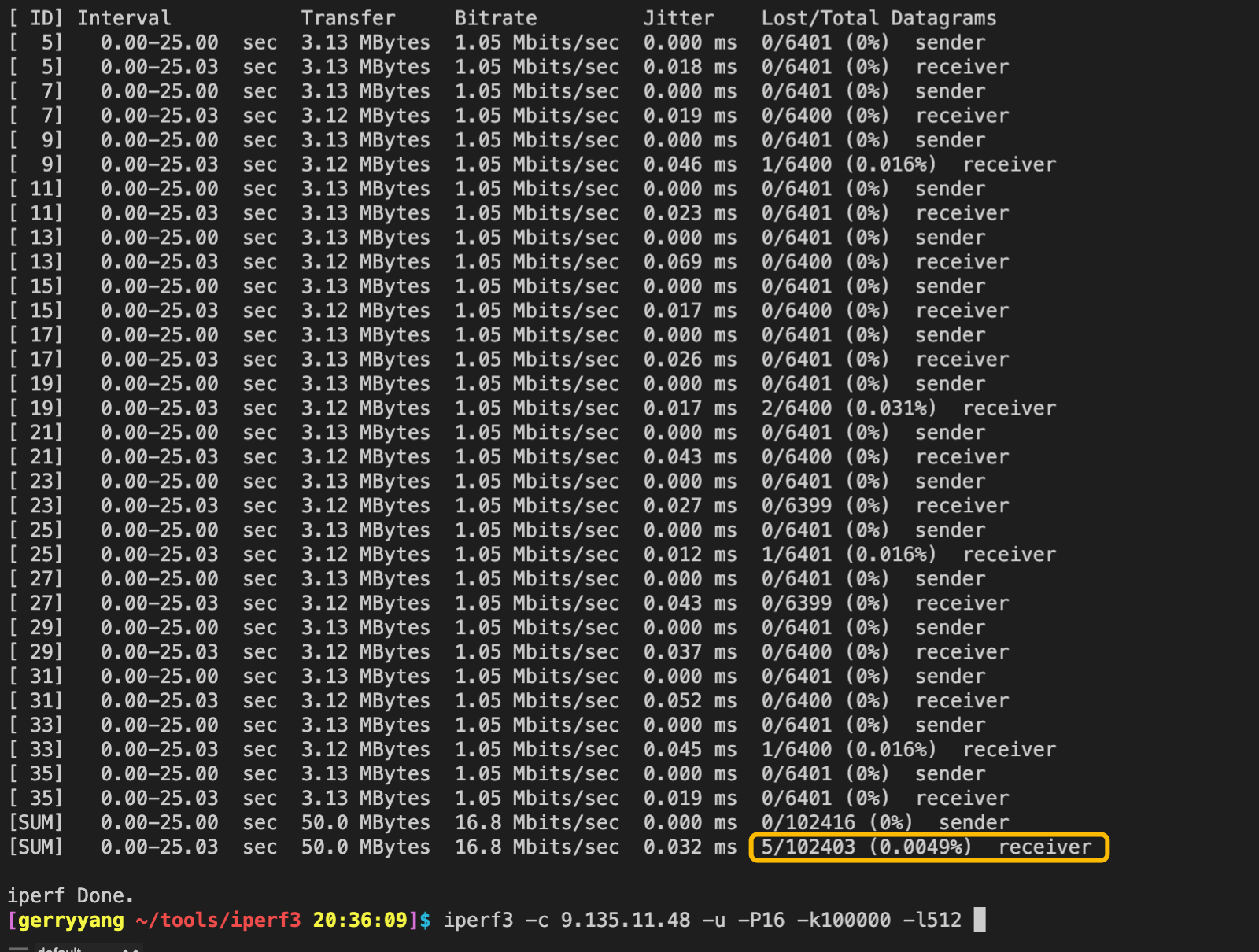
Task: Click the double-arrow indicator next to 'default'
Action: (130, 950)
